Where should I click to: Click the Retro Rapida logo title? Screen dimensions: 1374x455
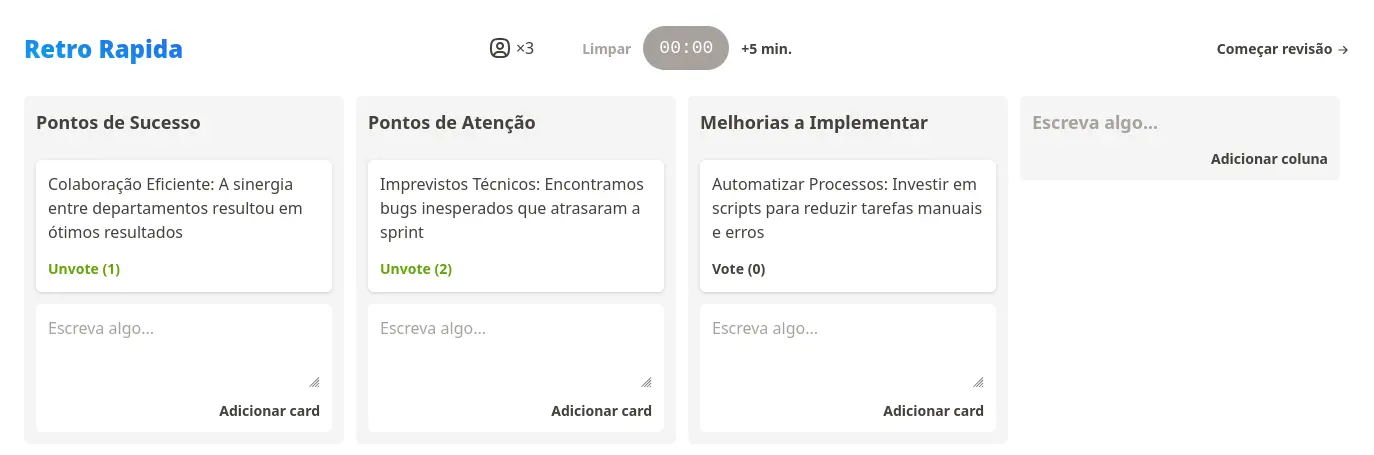[103, 49]
